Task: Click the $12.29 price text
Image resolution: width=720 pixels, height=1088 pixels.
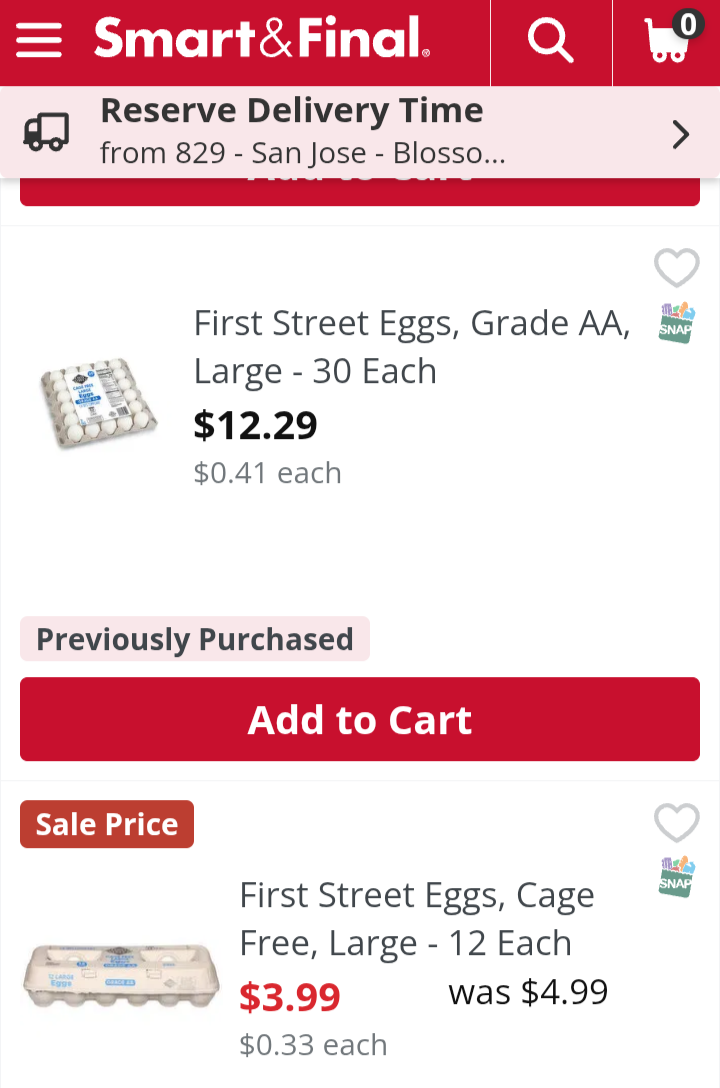Action: pos(255,425)
